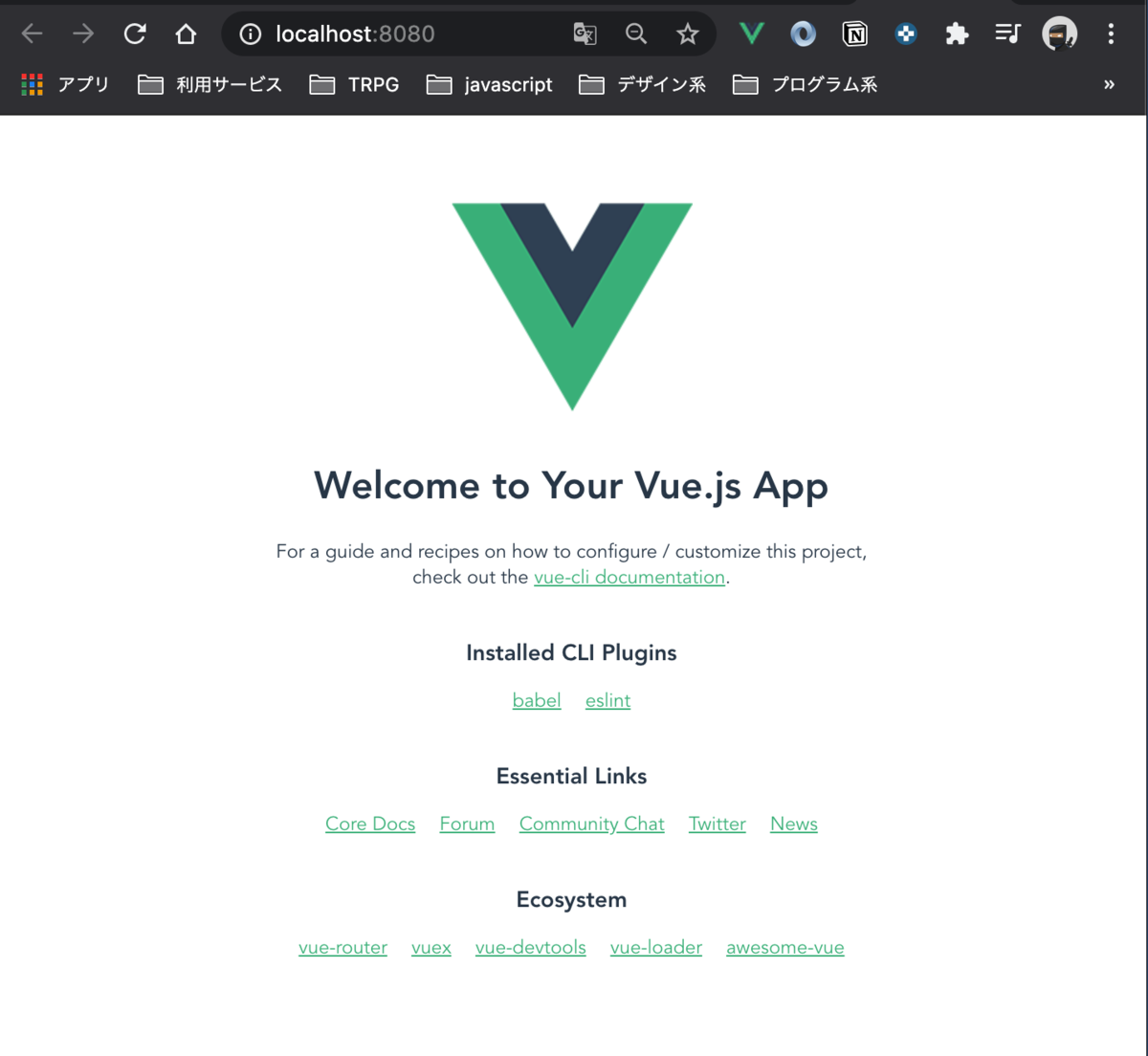Open the zoom level indicator
This screenshot has width=1148, height=1056.
tap(636, 34)
